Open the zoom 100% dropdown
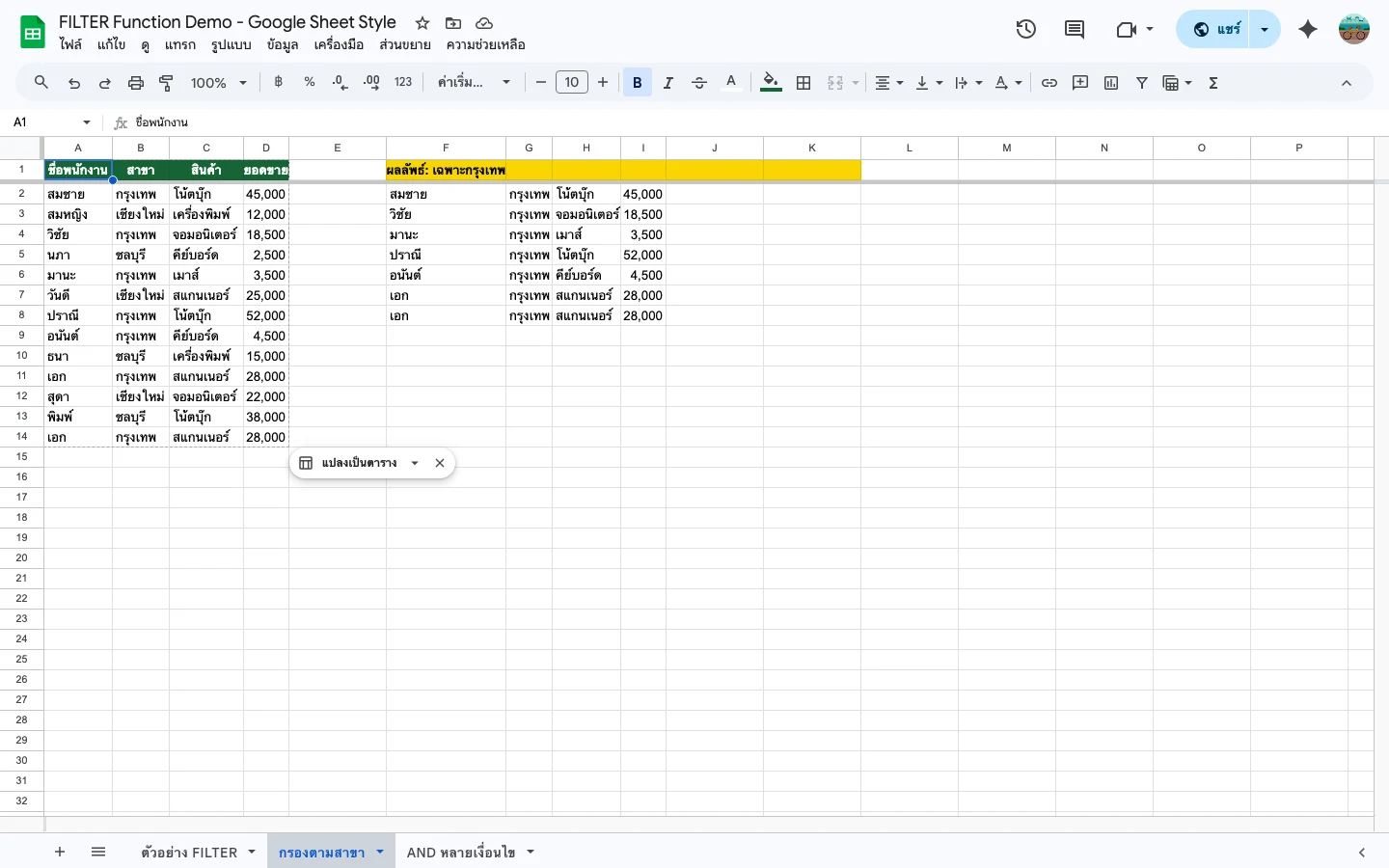Image resolution: width=1389 pixels, height=868 pixels. [x=218, y=83]
